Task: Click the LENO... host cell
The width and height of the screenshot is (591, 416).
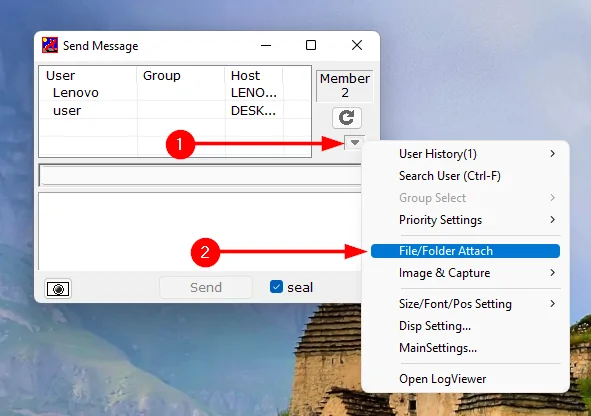Action: pyautogui.click(x=254, y=92)
